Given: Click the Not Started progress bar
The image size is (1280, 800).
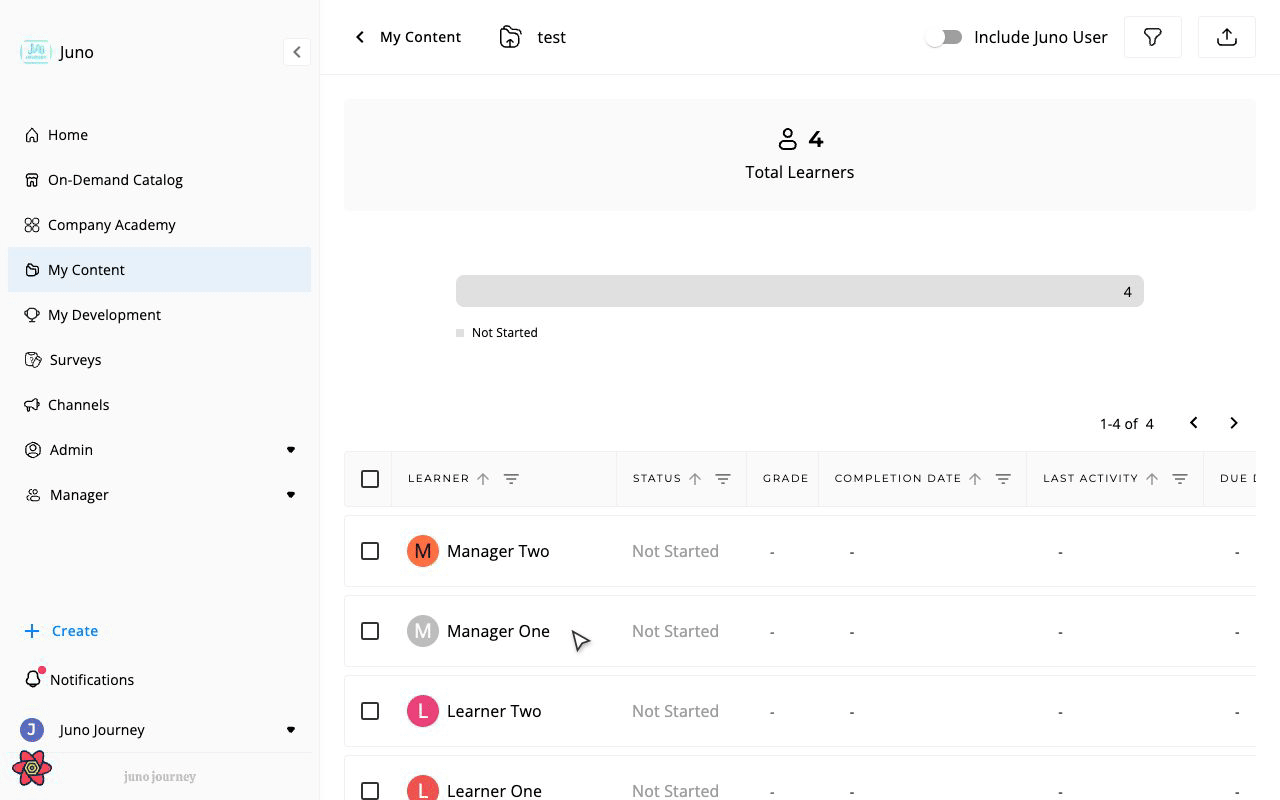Looking at the screenshot, I should tap(799, 291).
